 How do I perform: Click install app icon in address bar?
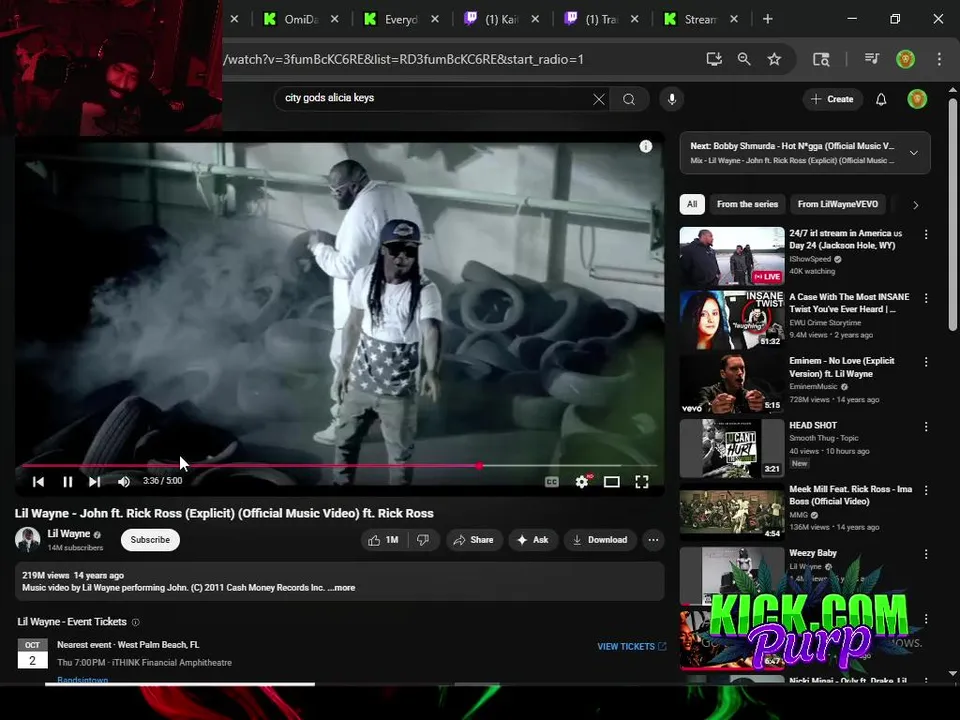(x=714, y=59)
